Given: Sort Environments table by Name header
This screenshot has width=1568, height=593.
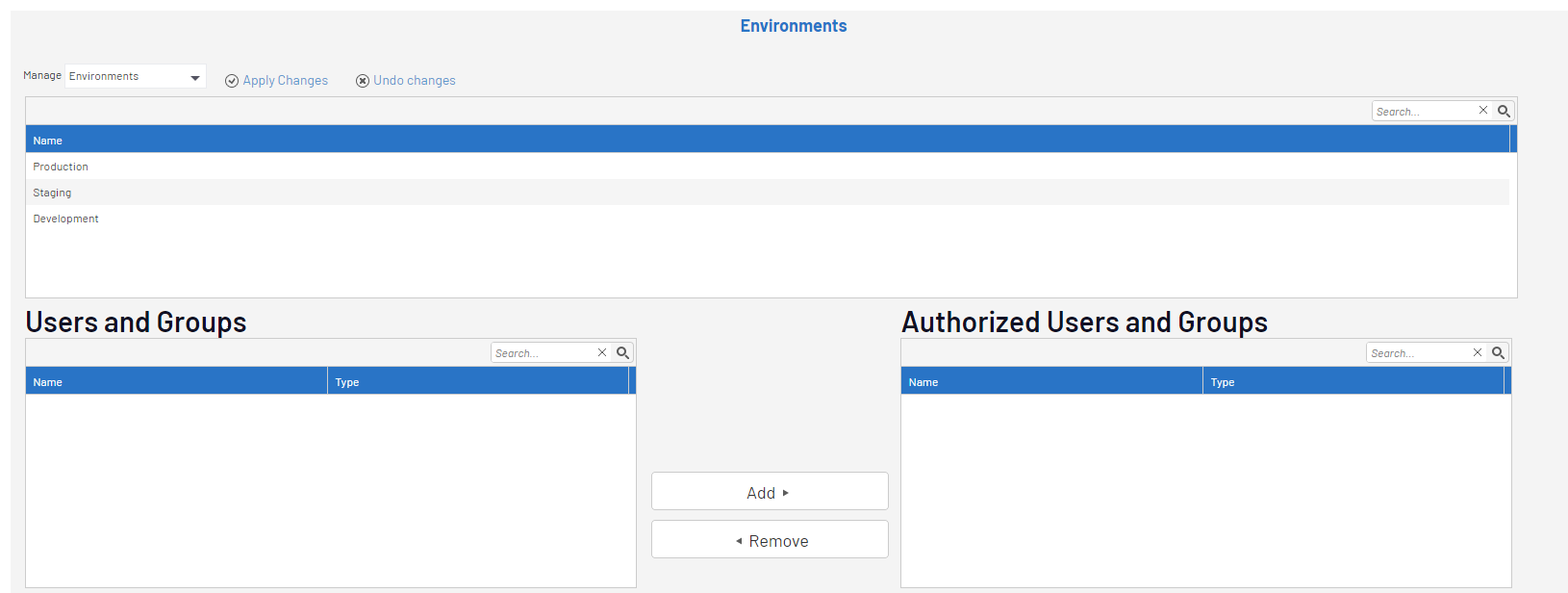Looking at the screenshot, I should pyautogui.click(x=48, y=141).
